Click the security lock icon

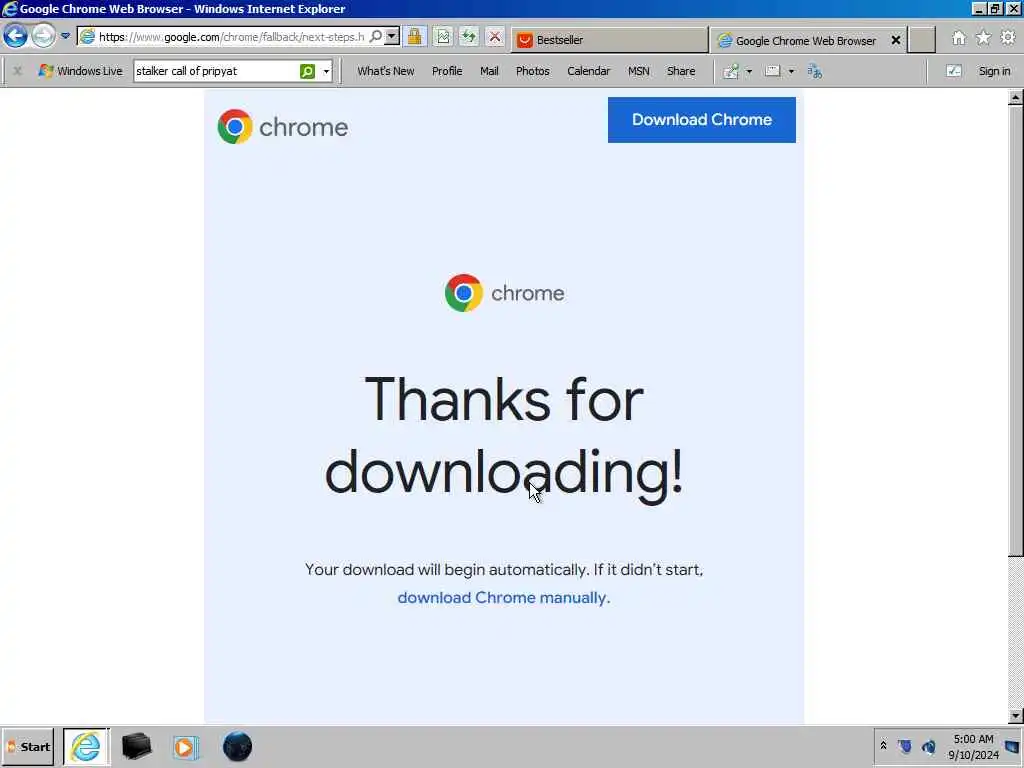pos(414,37)
